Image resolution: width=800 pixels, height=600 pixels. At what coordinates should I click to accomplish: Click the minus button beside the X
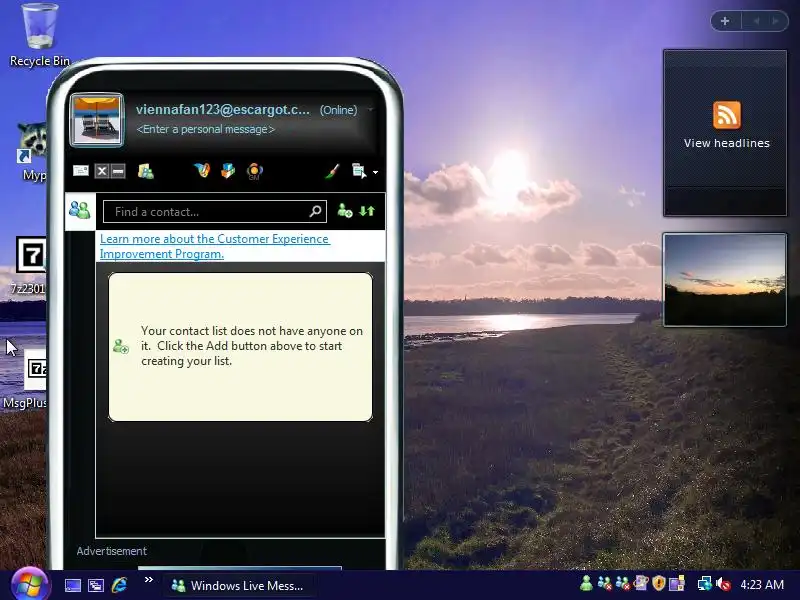118,171
